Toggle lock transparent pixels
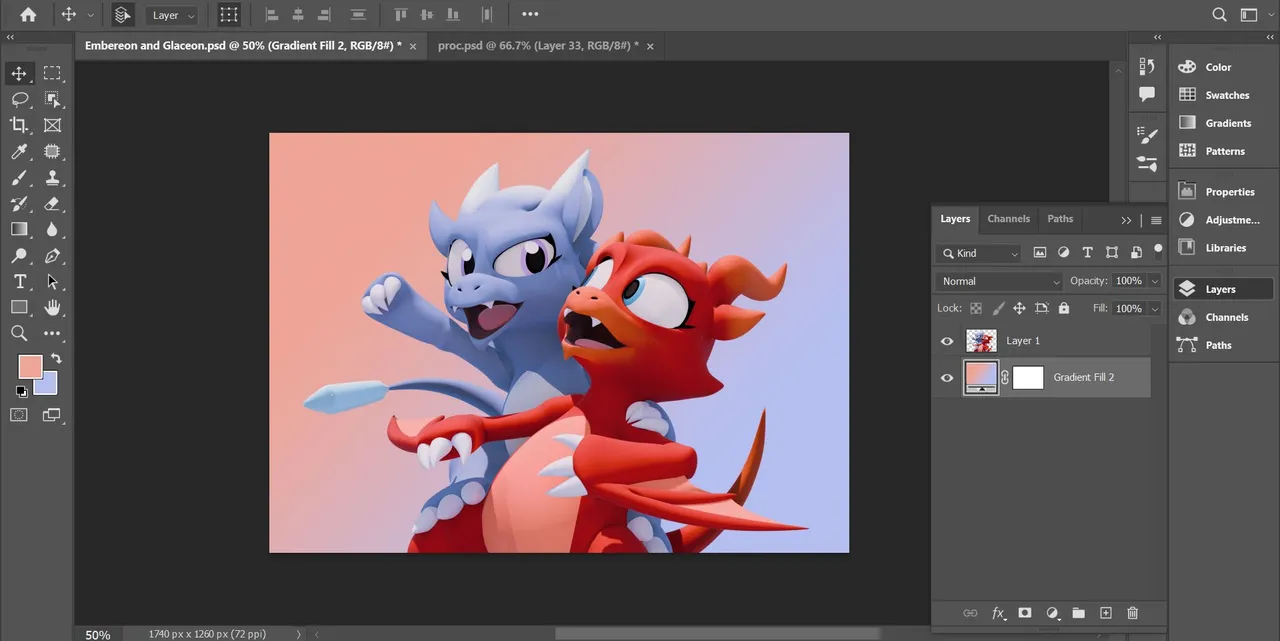1280x641 pixels. click(976, 309)
